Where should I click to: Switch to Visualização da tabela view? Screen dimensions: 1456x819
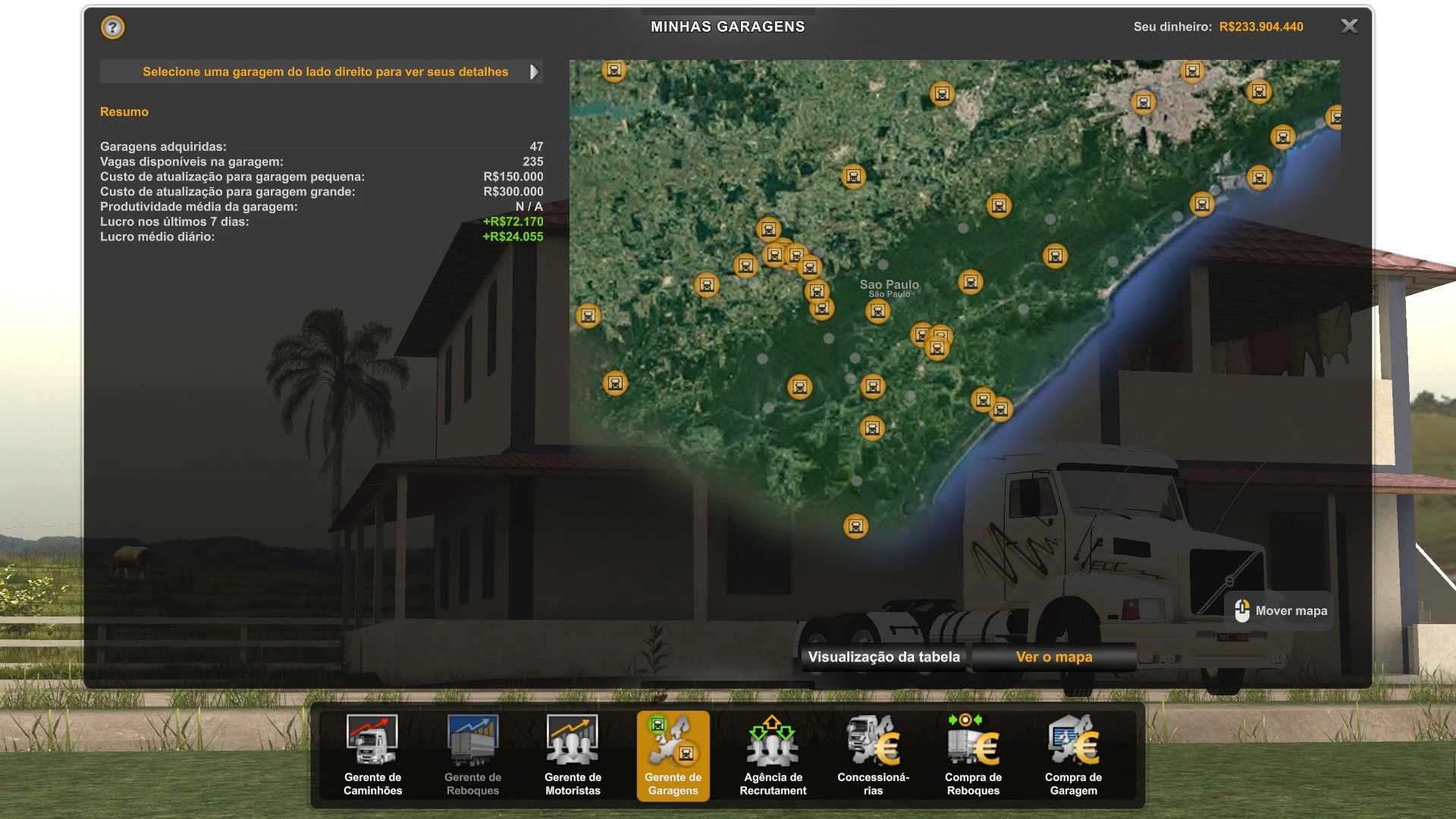(x=883, y=657)
